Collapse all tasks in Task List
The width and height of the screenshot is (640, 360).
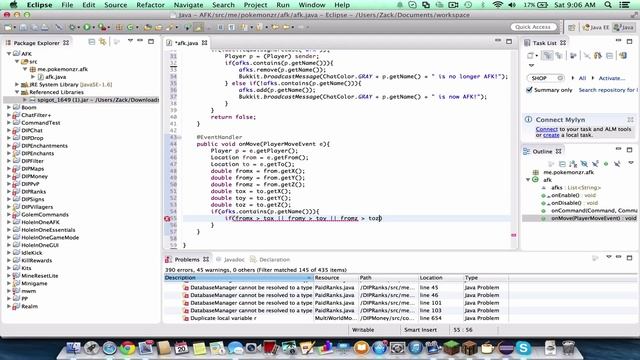(x=609, y=56)
